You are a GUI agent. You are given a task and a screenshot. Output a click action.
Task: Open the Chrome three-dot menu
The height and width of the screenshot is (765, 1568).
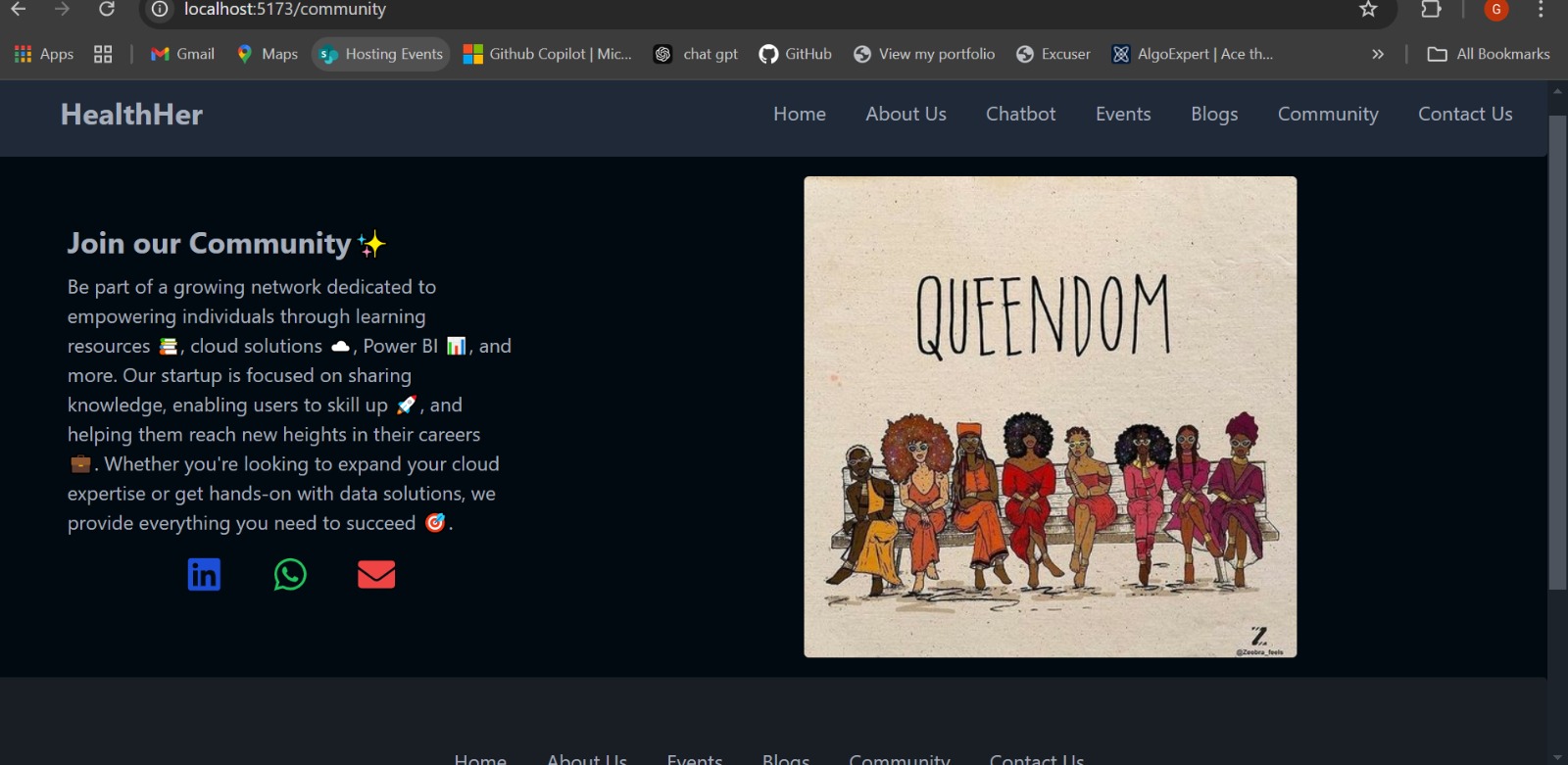(1541, 10)
